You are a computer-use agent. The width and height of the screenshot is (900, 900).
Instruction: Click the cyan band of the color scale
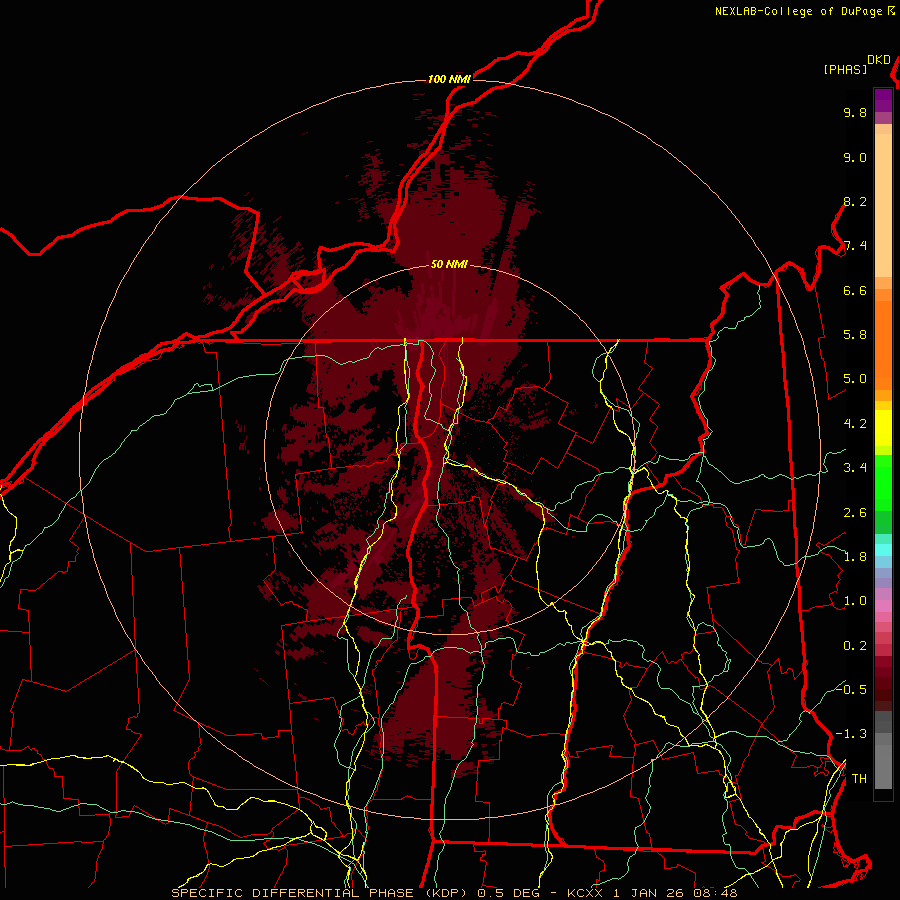(x=883, y=550)
